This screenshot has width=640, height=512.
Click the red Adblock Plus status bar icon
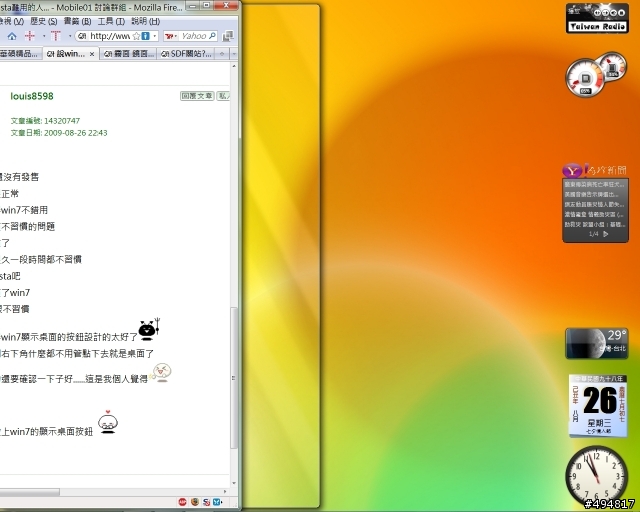(182, 502)
